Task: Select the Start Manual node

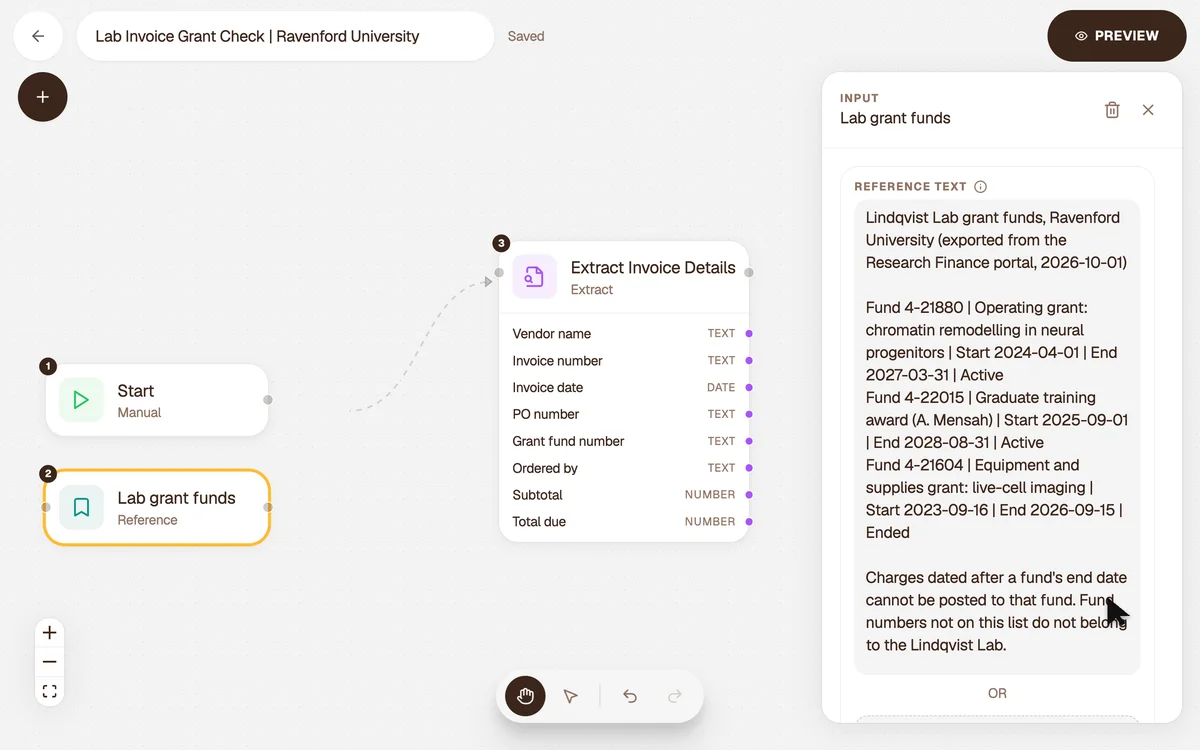Action: pyautogui.click(x=157, y=400)
